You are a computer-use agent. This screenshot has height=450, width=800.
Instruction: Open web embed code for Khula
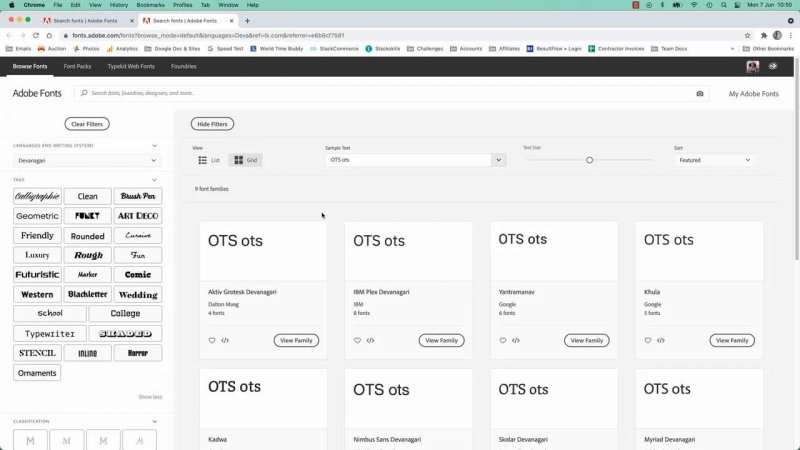(661, 340)
